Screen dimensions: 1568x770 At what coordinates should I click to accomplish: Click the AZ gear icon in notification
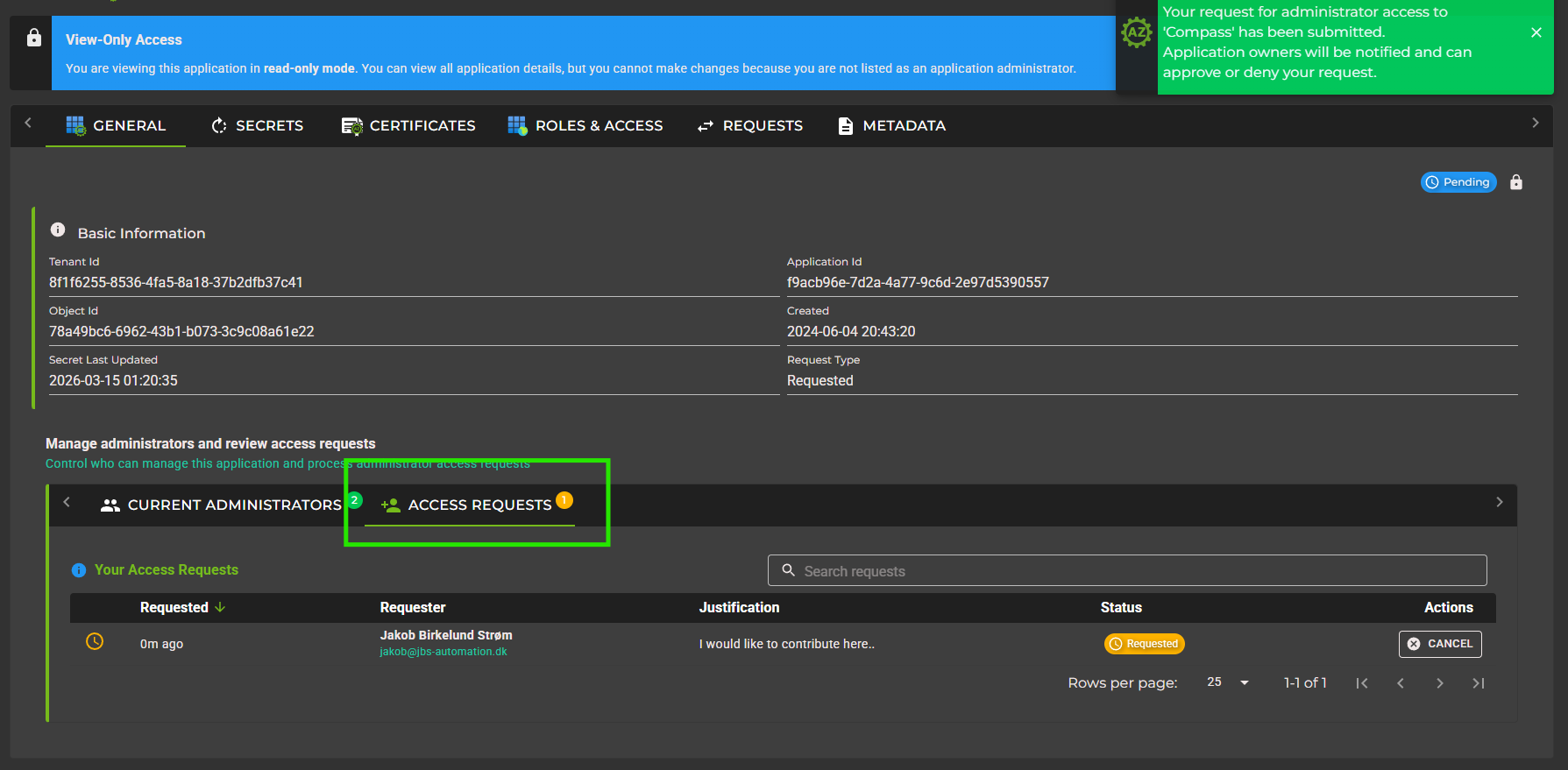1137,33
